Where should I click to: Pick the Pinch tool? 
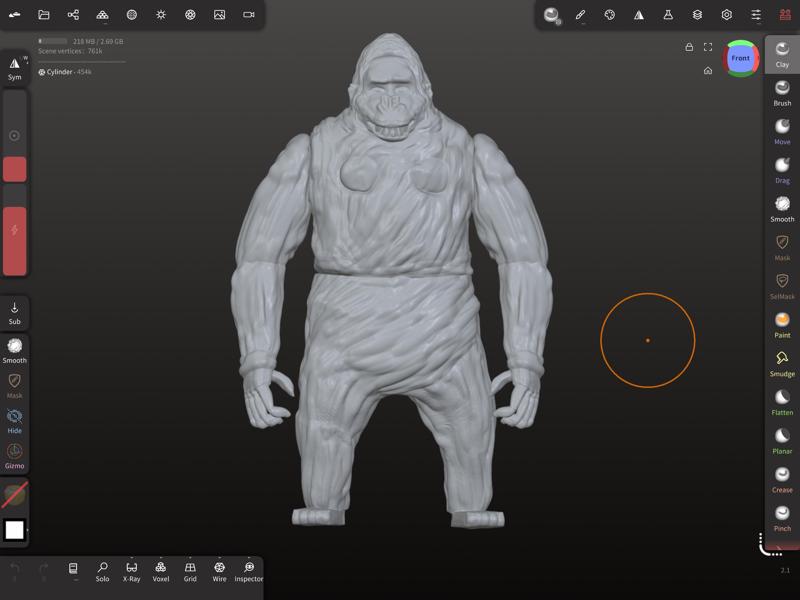(x=782, y=519)
